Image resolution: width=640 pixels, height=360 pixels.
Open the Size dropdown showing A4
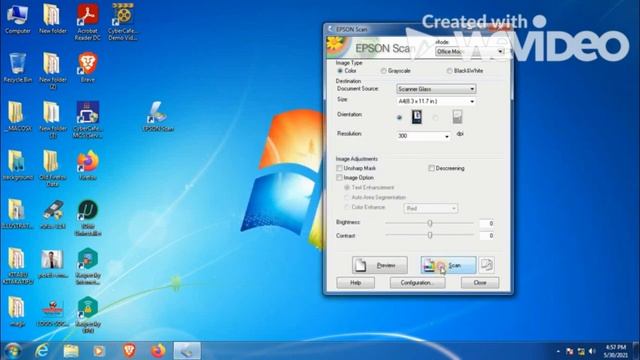[x=436, y=101]
